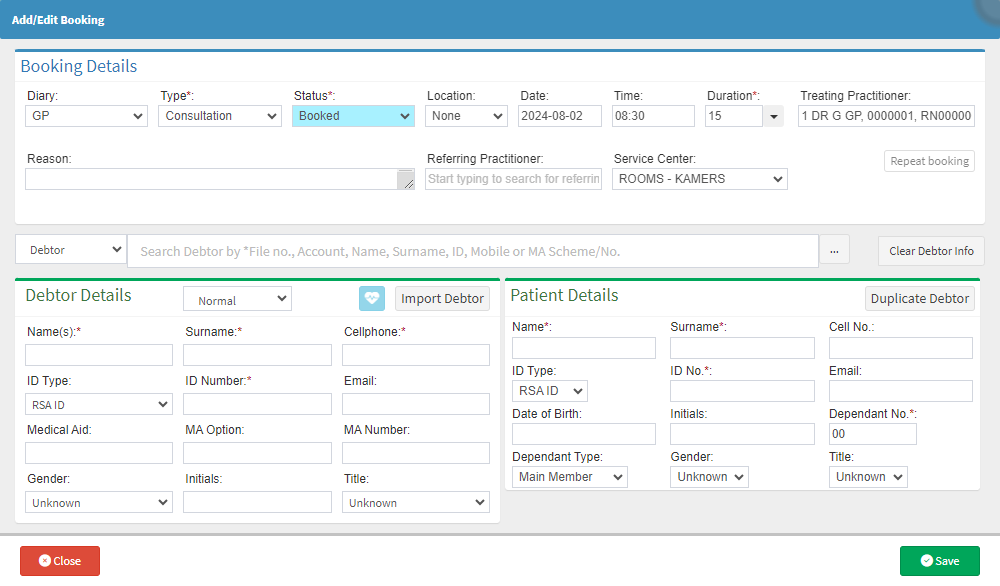1000x586 pixels.
Task: Click the Import Debtor button
Action: 442,298
